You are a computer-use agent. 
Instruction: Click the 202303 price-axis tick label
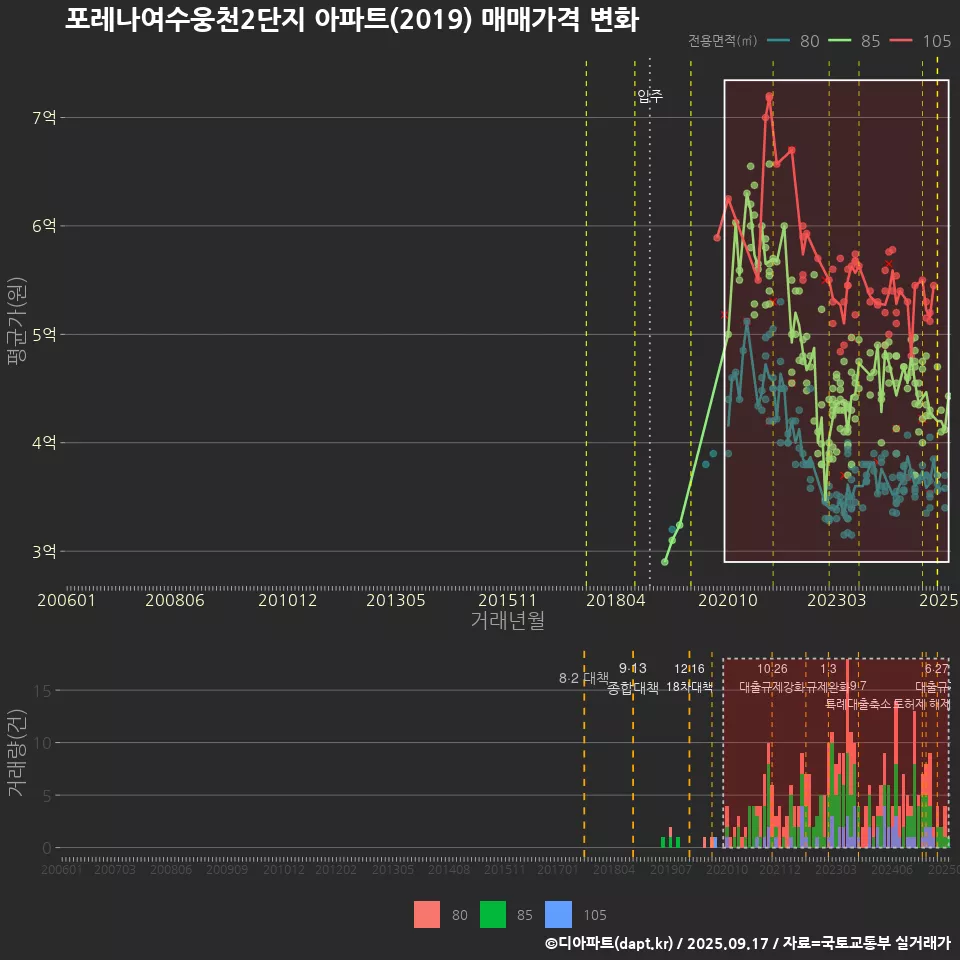point(836,600)
